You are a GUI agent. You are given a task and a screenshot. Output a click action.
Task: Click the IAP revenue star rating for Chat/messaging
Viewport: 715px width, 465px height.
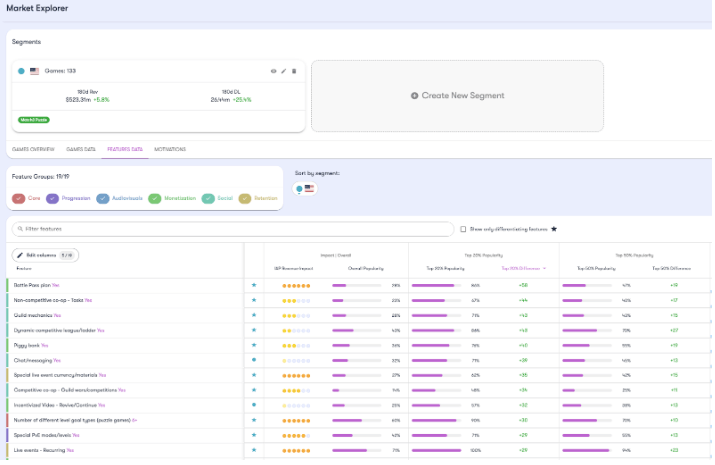[x=296, y=360]
